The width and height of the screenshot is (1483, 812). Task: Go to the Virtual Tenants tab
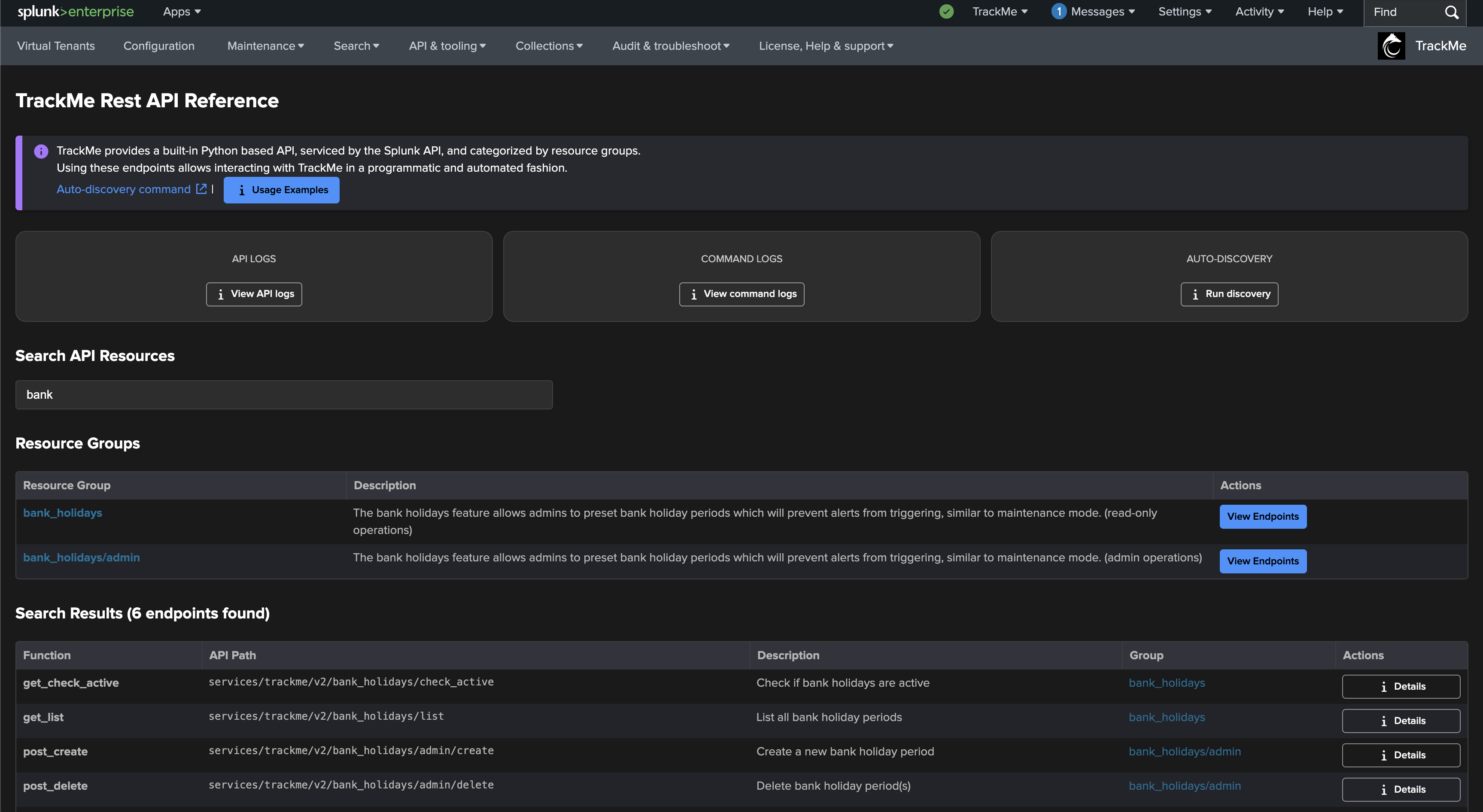coord(56,46)
